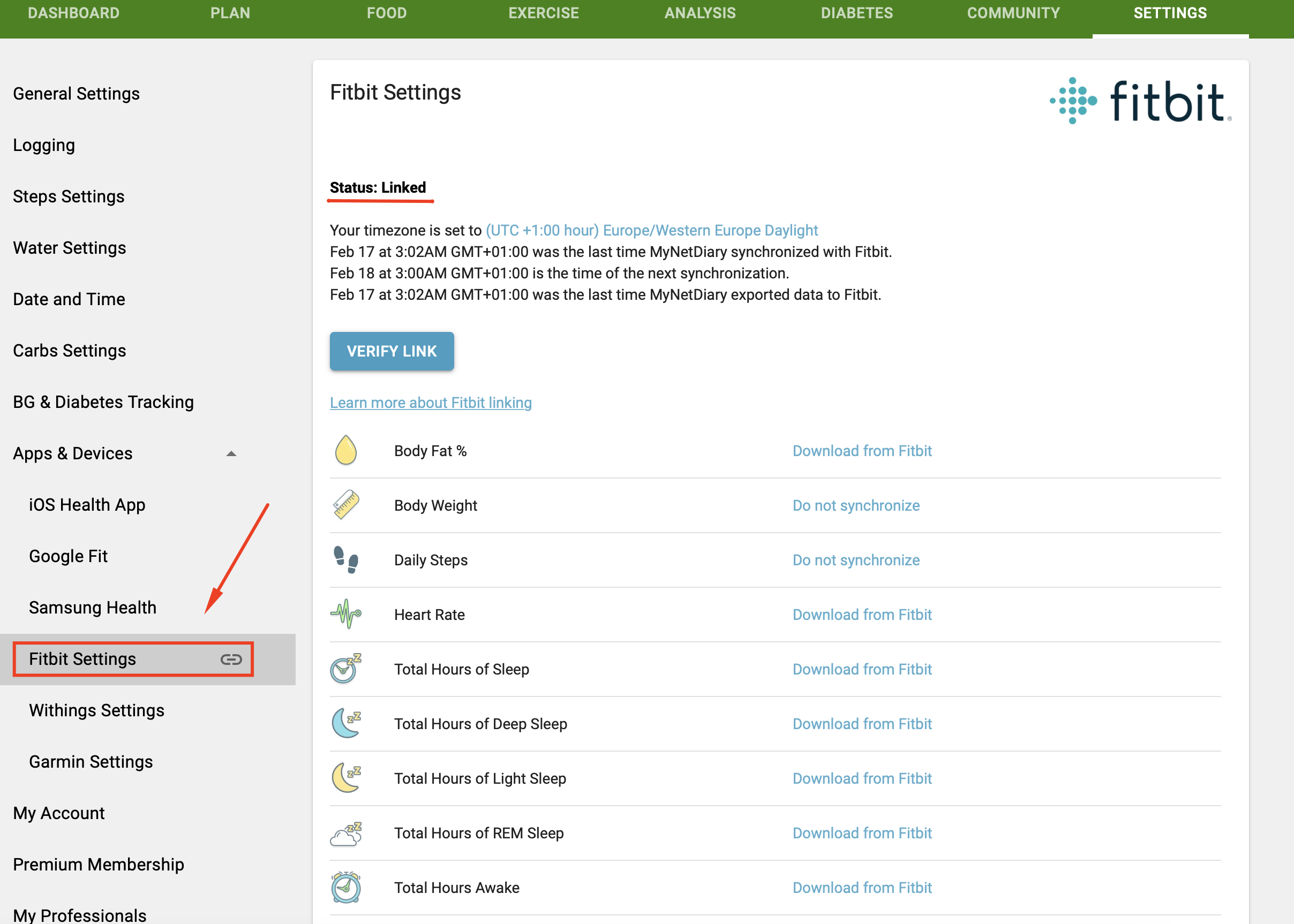Click the Total Hours Awake alarm icon
This screenshot has height=924, width=1294.
coord(345,888)
